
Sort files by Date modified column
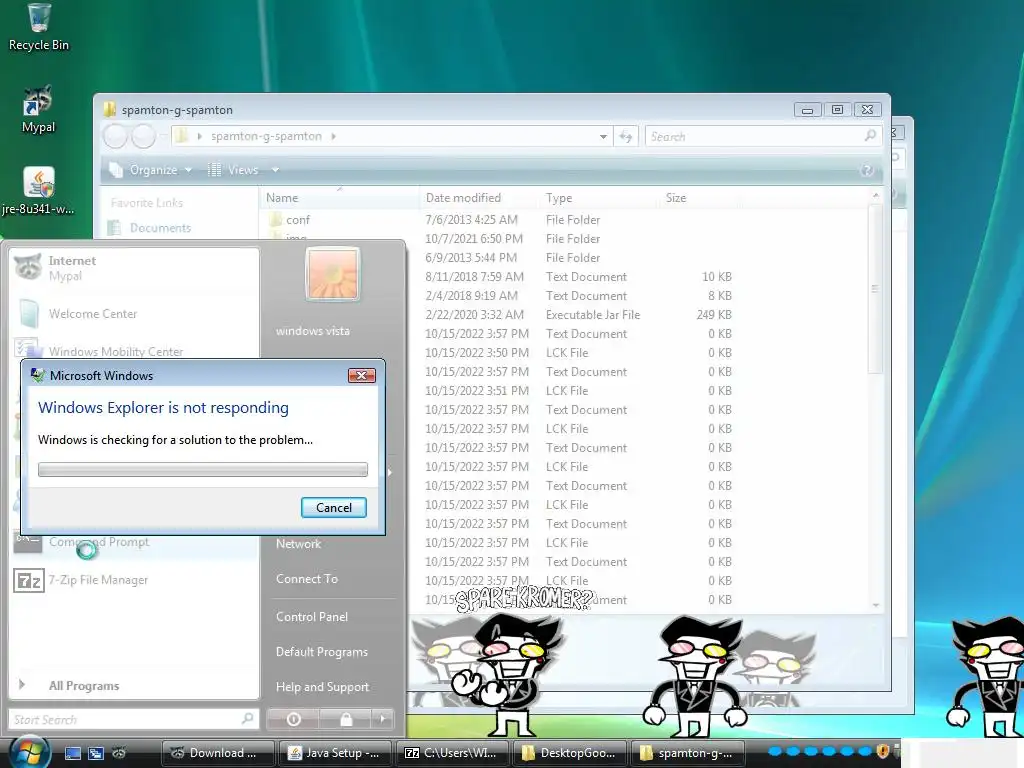pyautogui.click(x=481, y=198)
